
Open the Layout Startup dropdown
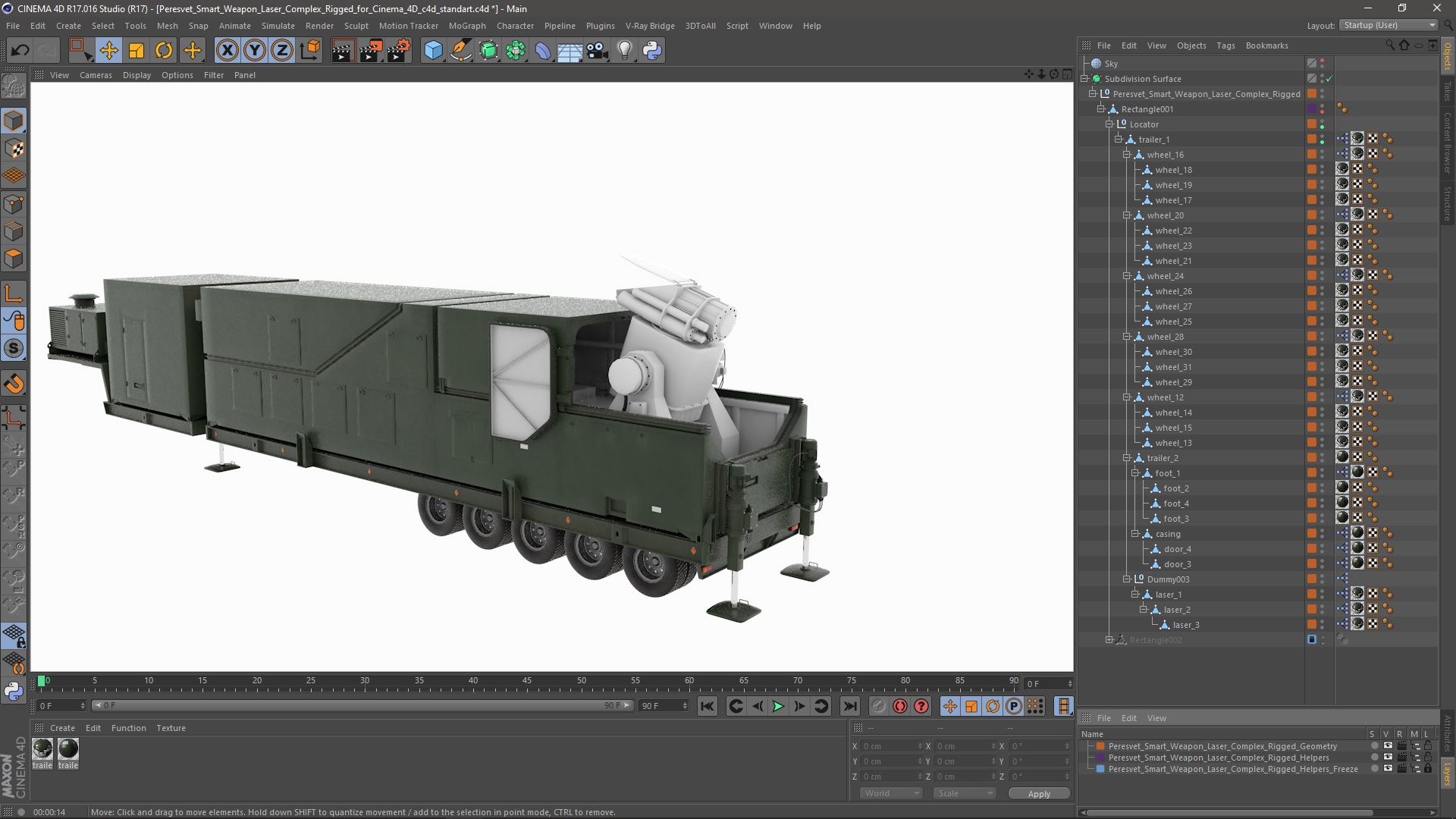click(1389, 25)
